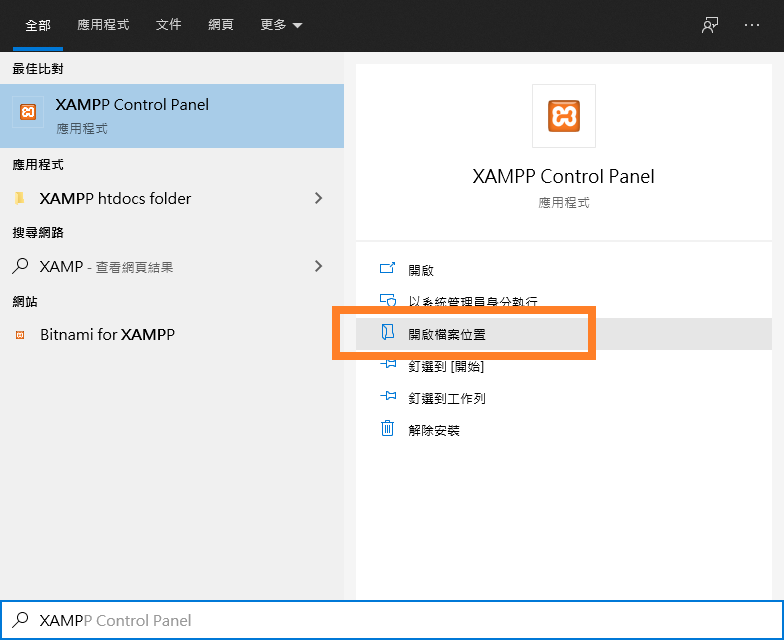This screenshot has width=784, height=640.
Task: Open the Bitnami for XAMPP website
Action: (x=172, y=334)
